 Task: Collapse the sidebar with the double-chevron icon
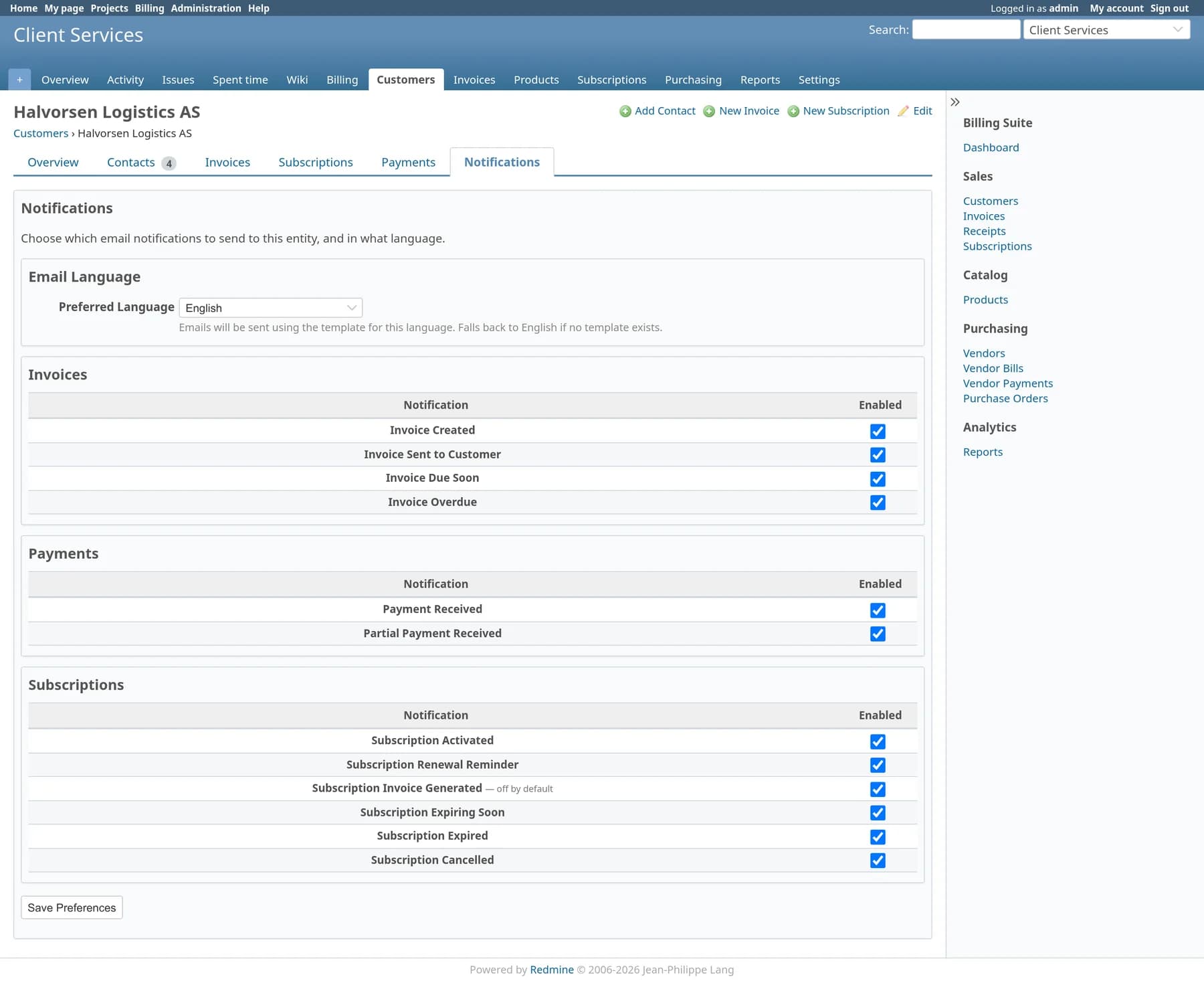[x=955, y=102]
